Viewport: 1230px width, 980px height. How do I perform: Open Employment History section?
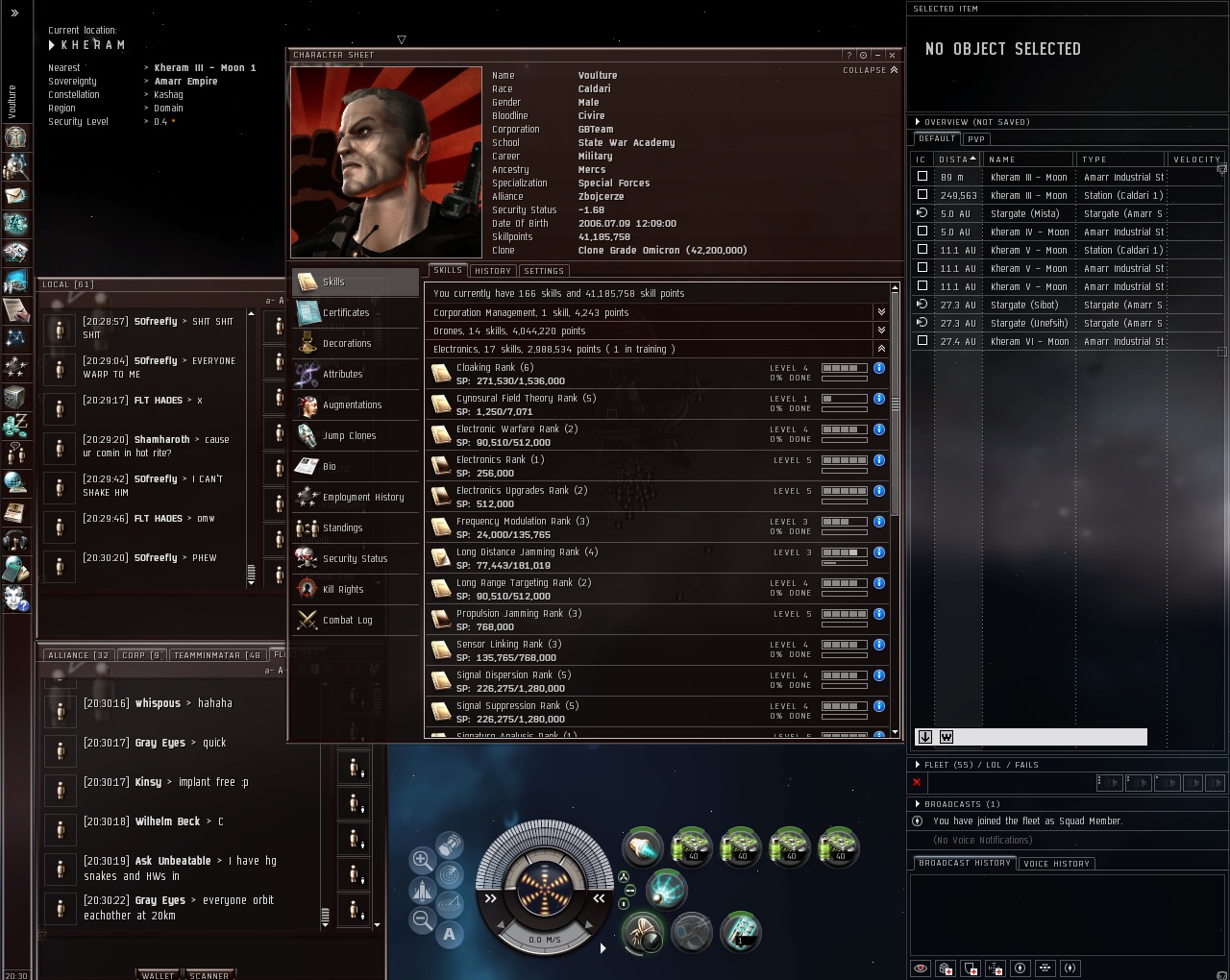click(x=356, y=498)
